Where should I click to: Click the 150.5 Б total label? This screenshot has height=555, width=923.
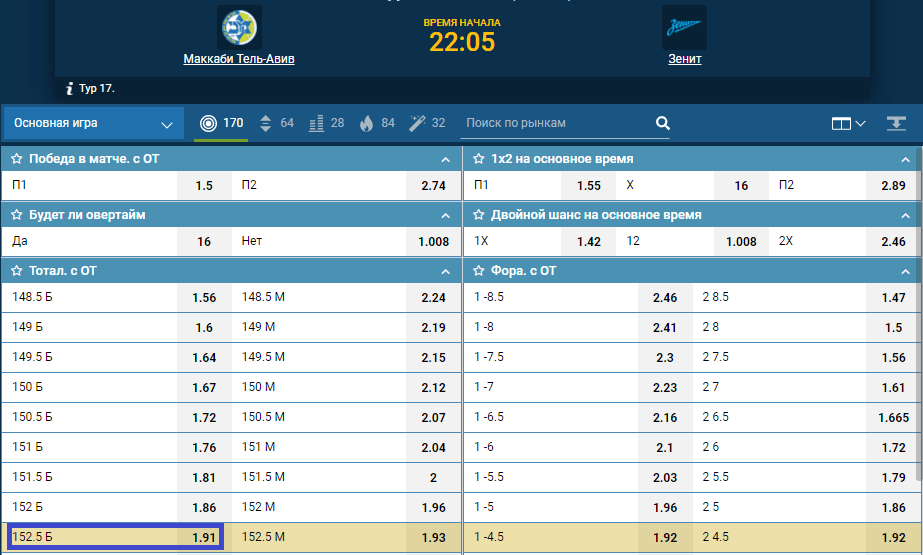pyautogui.click(x=32, y=417)
